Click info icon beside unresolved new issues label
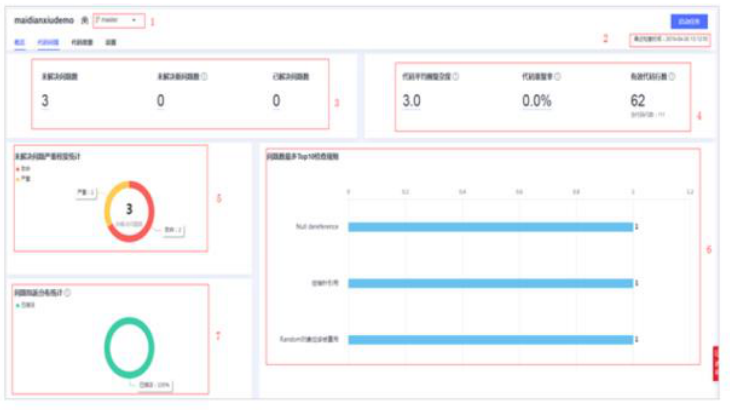730x410 pixels. click(x=204, y=76)
